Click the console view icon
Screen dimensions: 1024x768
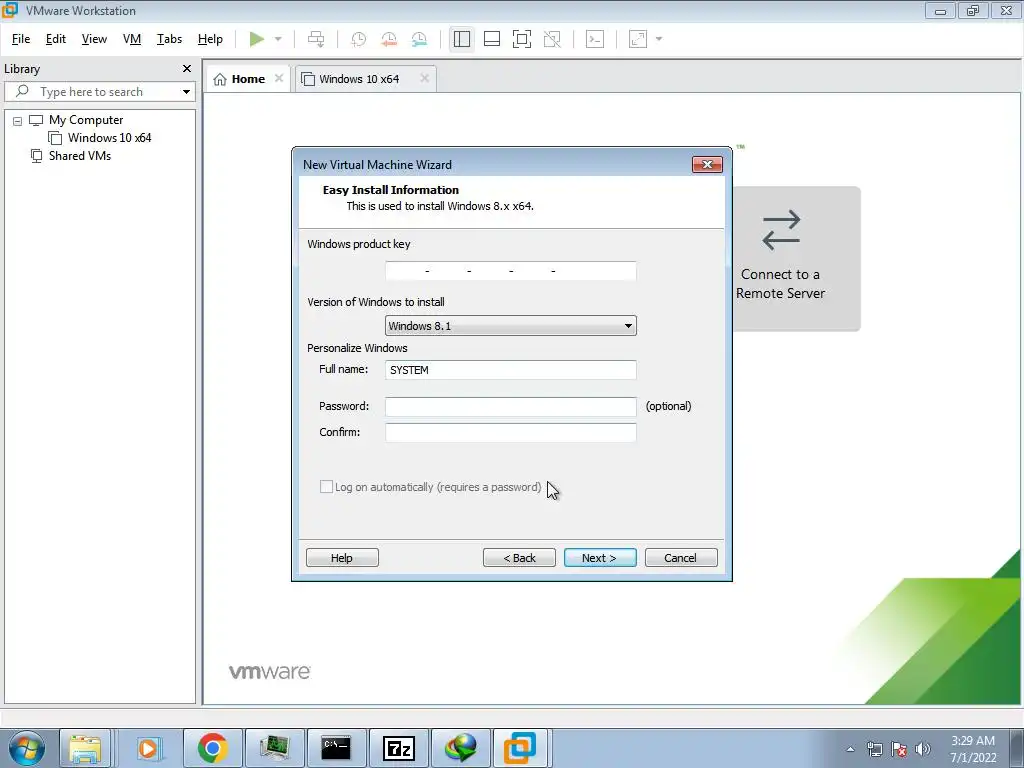point(595,39)
